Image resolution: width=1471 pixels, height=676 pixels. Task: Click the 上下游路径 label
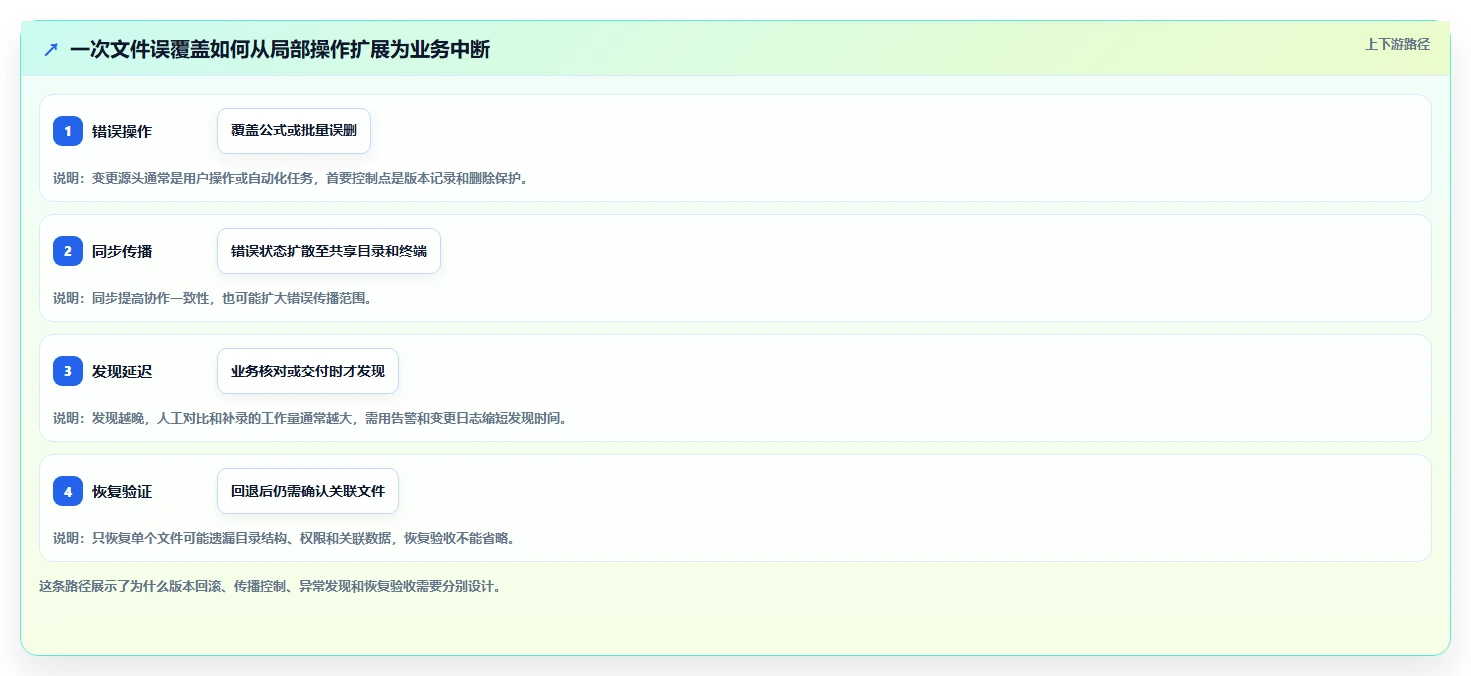[x=1398, y=44]
